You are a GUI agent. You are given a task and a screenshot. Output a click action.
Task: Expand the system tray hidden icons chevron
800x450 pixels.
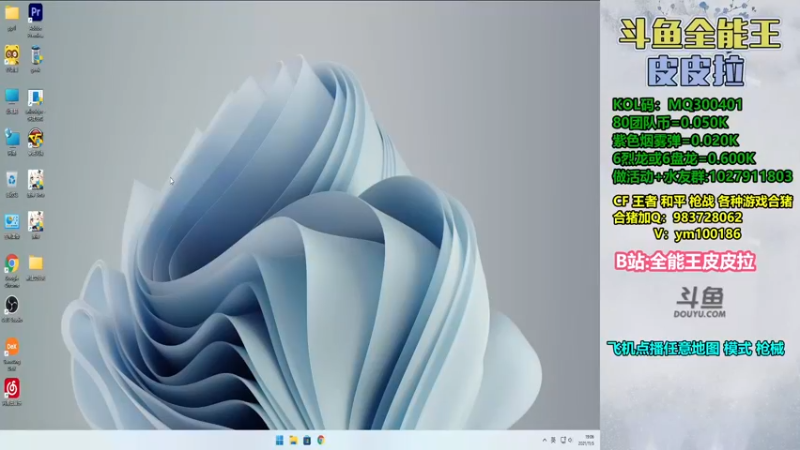tap(544, 440)
